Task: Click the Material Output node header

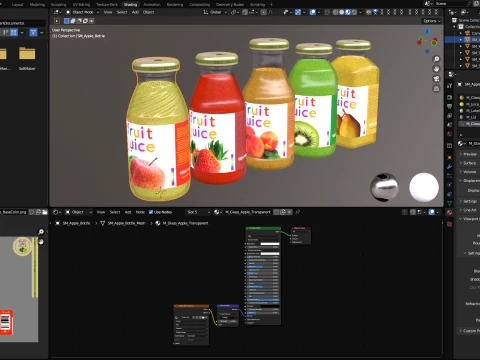Action: [300, 228]
